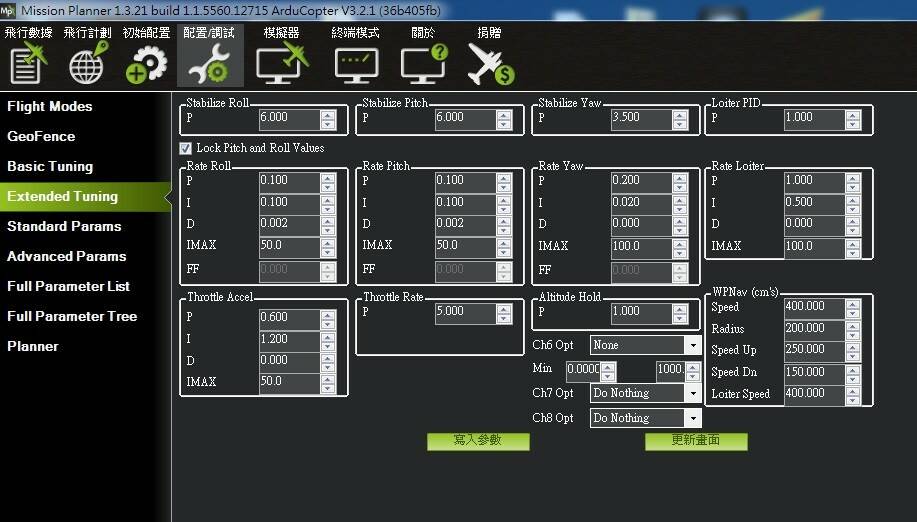Open the Flight Data (飛行數據) icon
This screenshot has height=522, width=917.
[x=28, y=63]
